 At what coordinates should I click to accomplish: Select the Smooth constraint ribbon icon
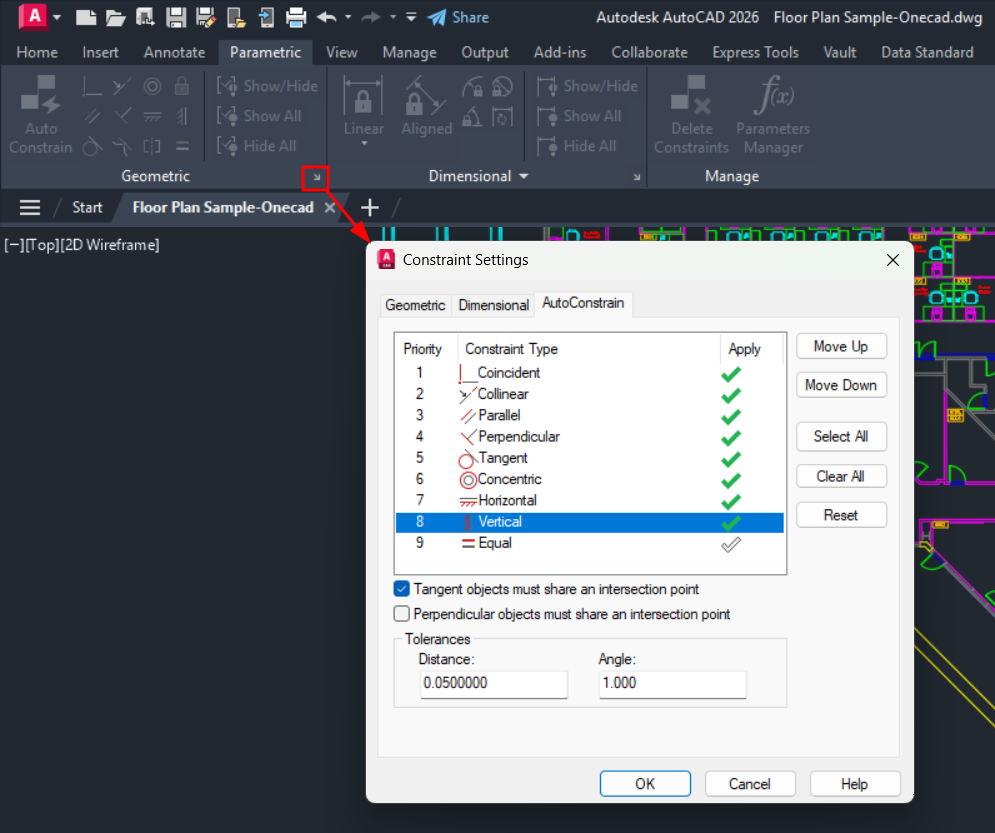122,147
